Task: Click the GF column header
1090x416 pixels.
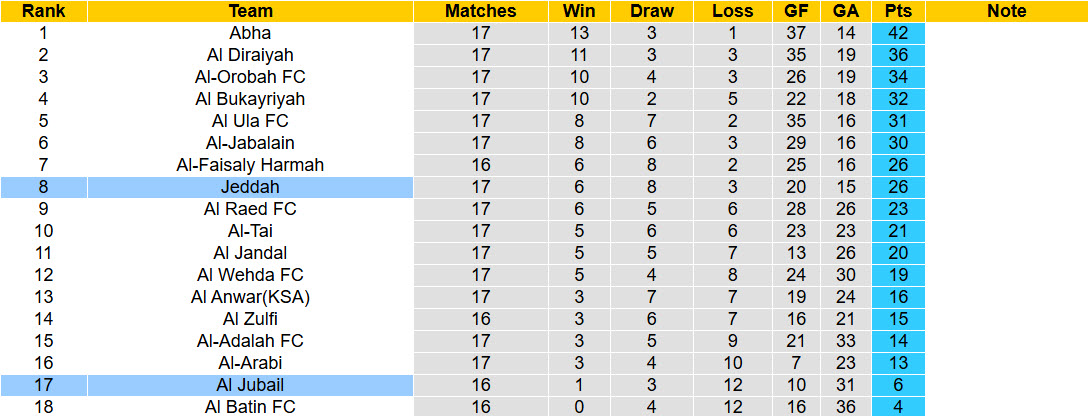Action: (797, 11)
